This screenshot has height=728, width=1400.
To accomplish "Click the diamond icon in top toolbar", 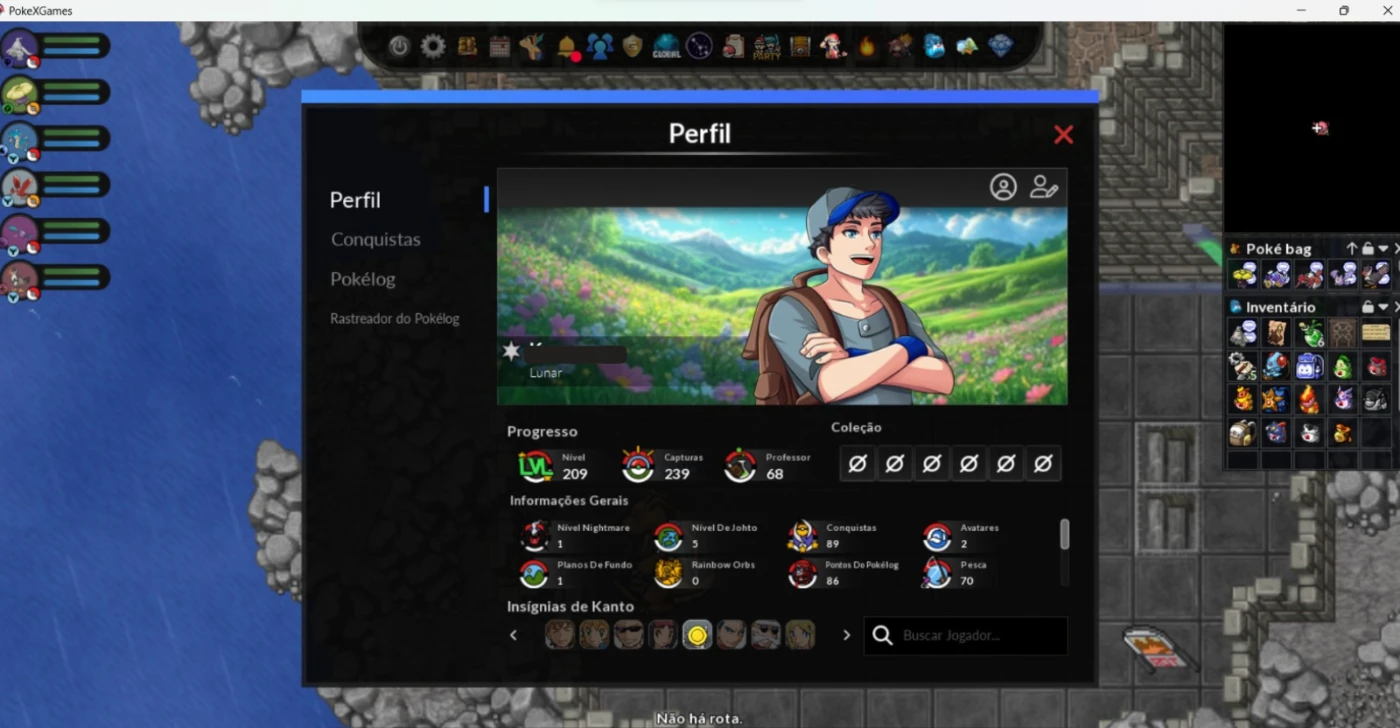I will tap(1000, 47).
